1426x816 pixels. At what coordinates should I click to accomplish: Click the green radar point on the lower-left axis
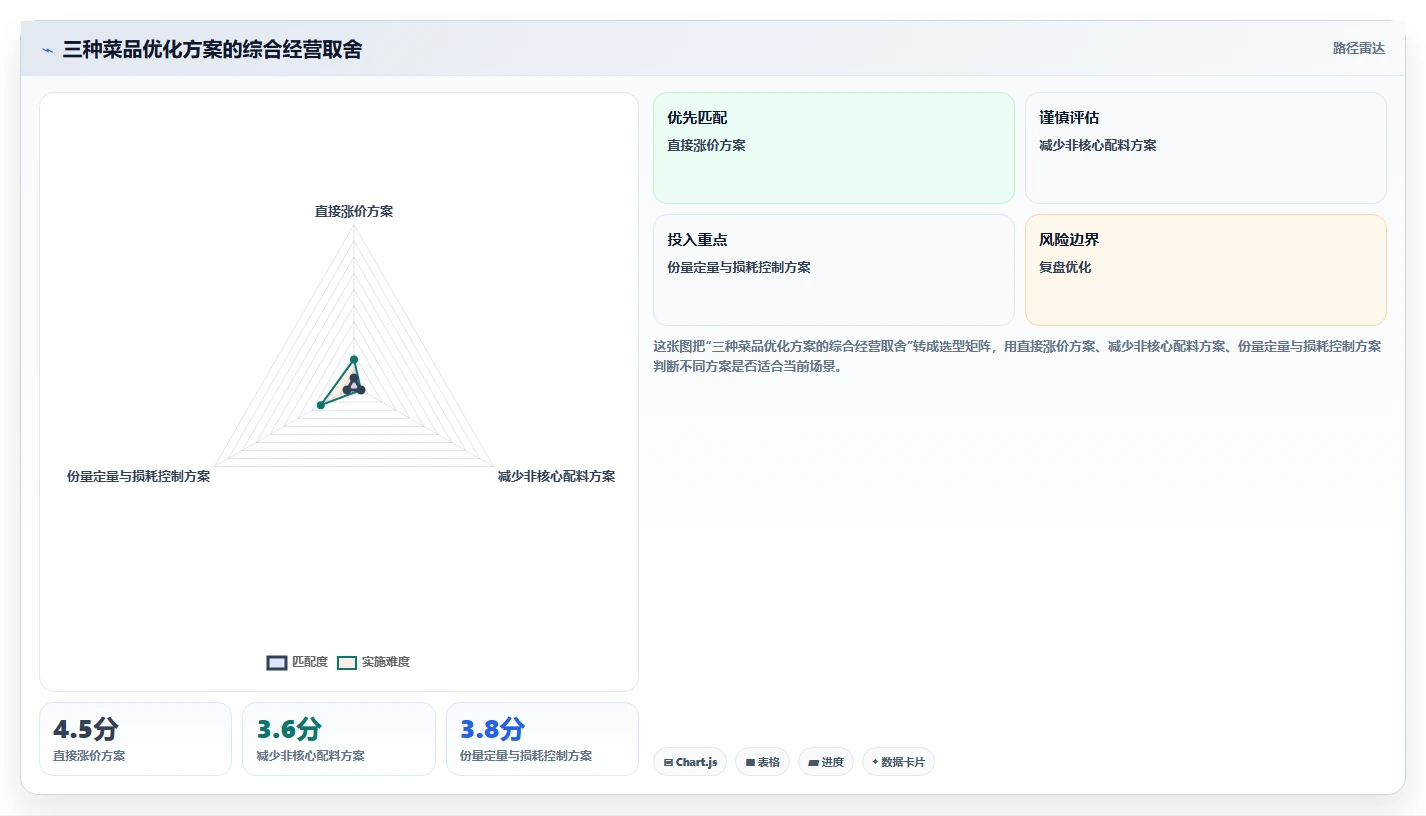point(320,405)
